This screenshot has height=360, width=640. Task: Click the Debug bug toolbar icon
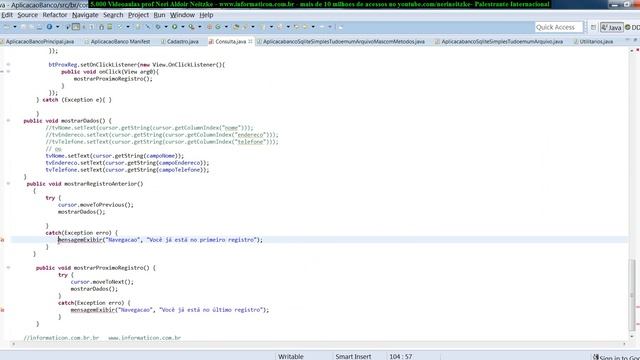(158, 27)
